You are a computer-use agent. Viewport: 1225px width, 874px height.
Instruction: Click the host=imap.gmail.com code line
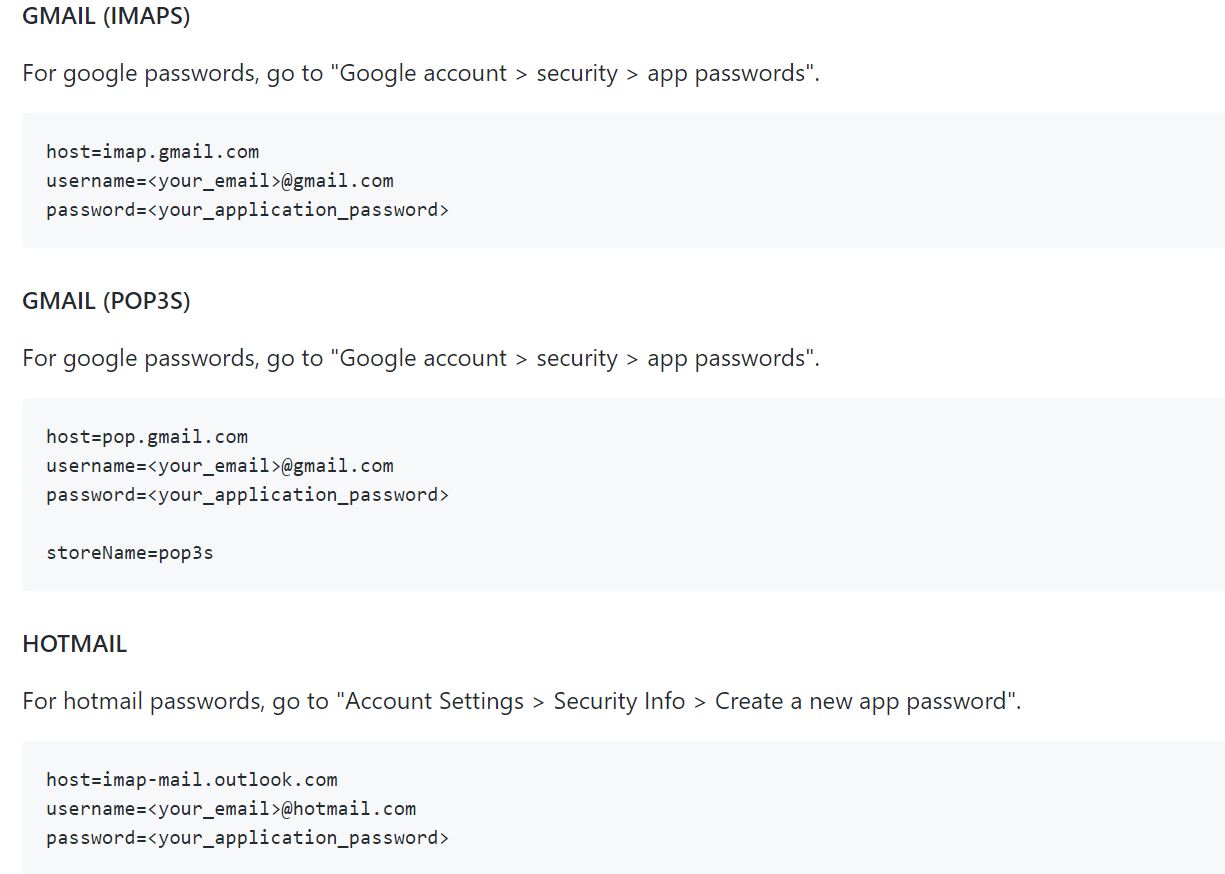152,152
